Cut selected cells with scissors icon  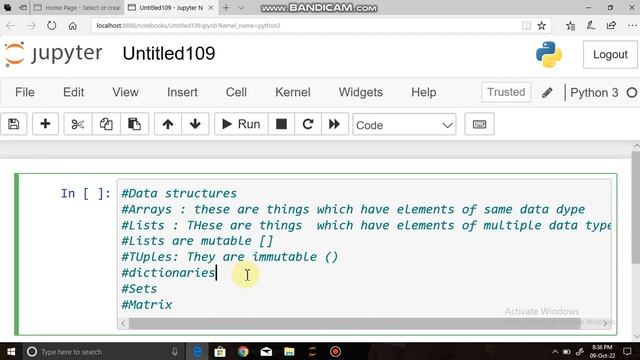click(78, 124)
